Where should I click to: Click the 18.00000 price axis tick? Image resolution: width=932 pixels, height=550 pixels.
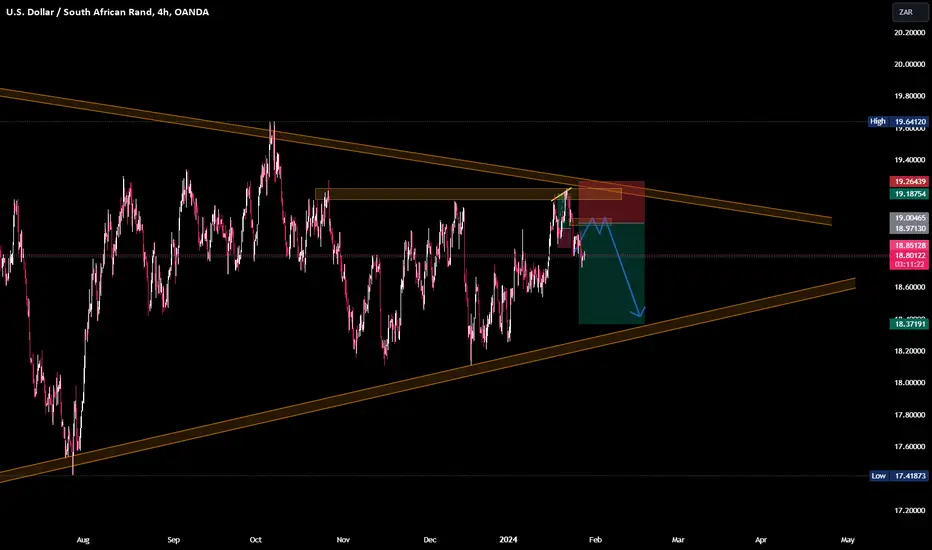click(x=909, y=383)
